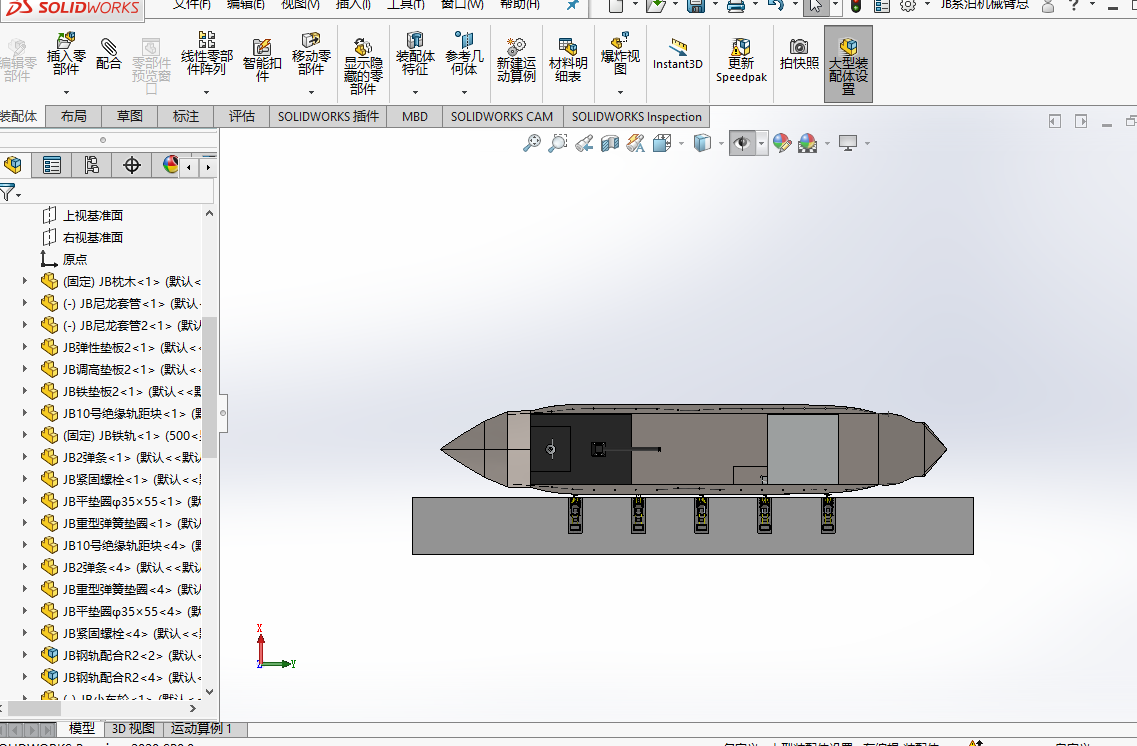This screenshot has width=1137, height=746.
Task: Expand JB枕木<1> tree node
Action: click(x=25, y=281)
